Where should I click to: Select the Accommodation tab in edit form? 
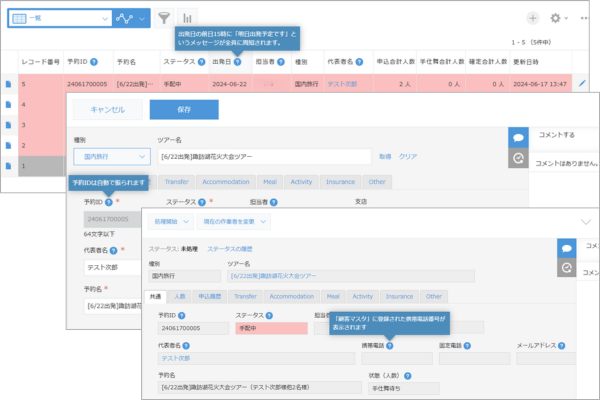(x=226, y=182)
